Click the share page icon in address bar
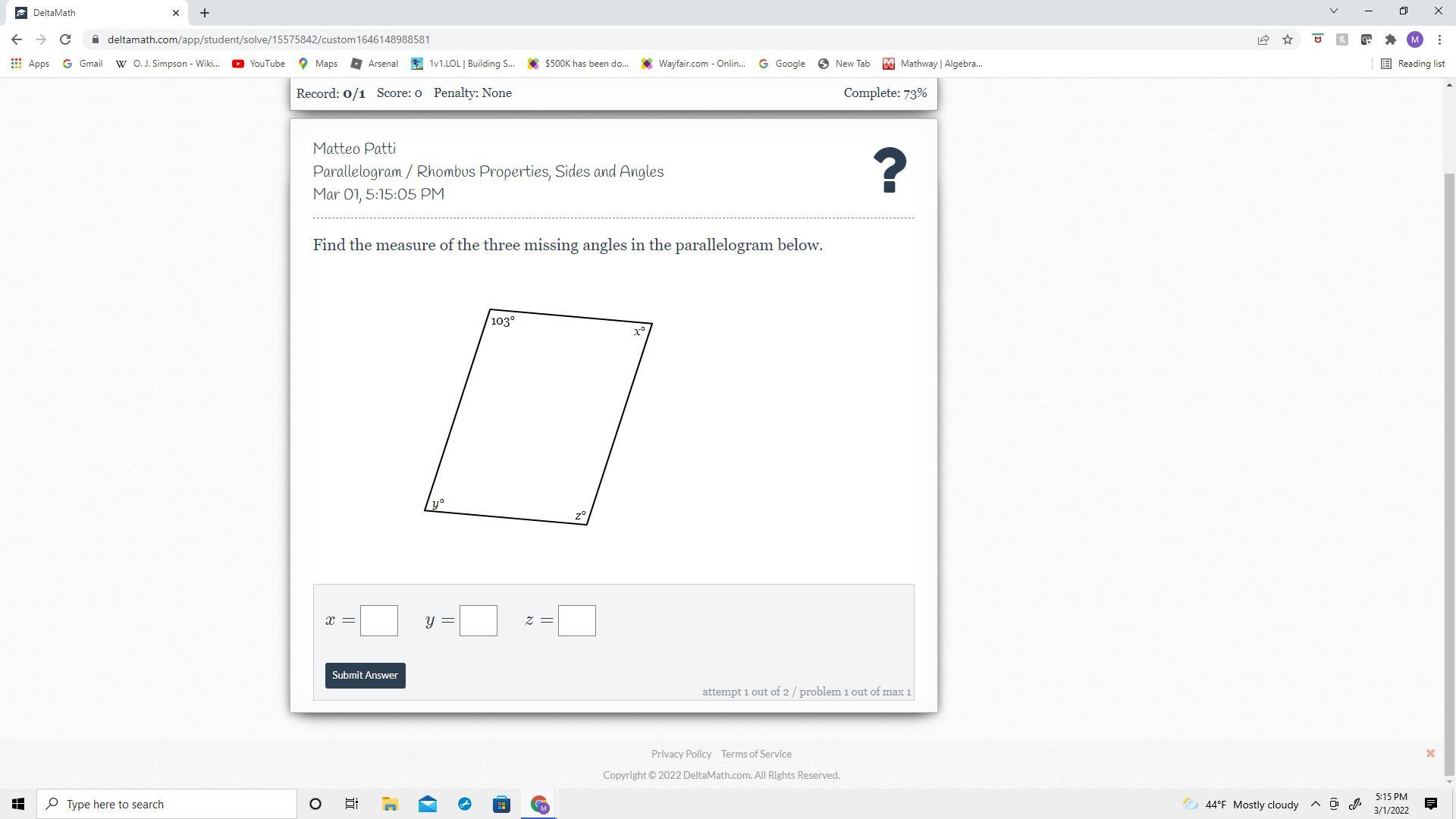Viewport: 1456px width, 819px height. pos(1263,39)
